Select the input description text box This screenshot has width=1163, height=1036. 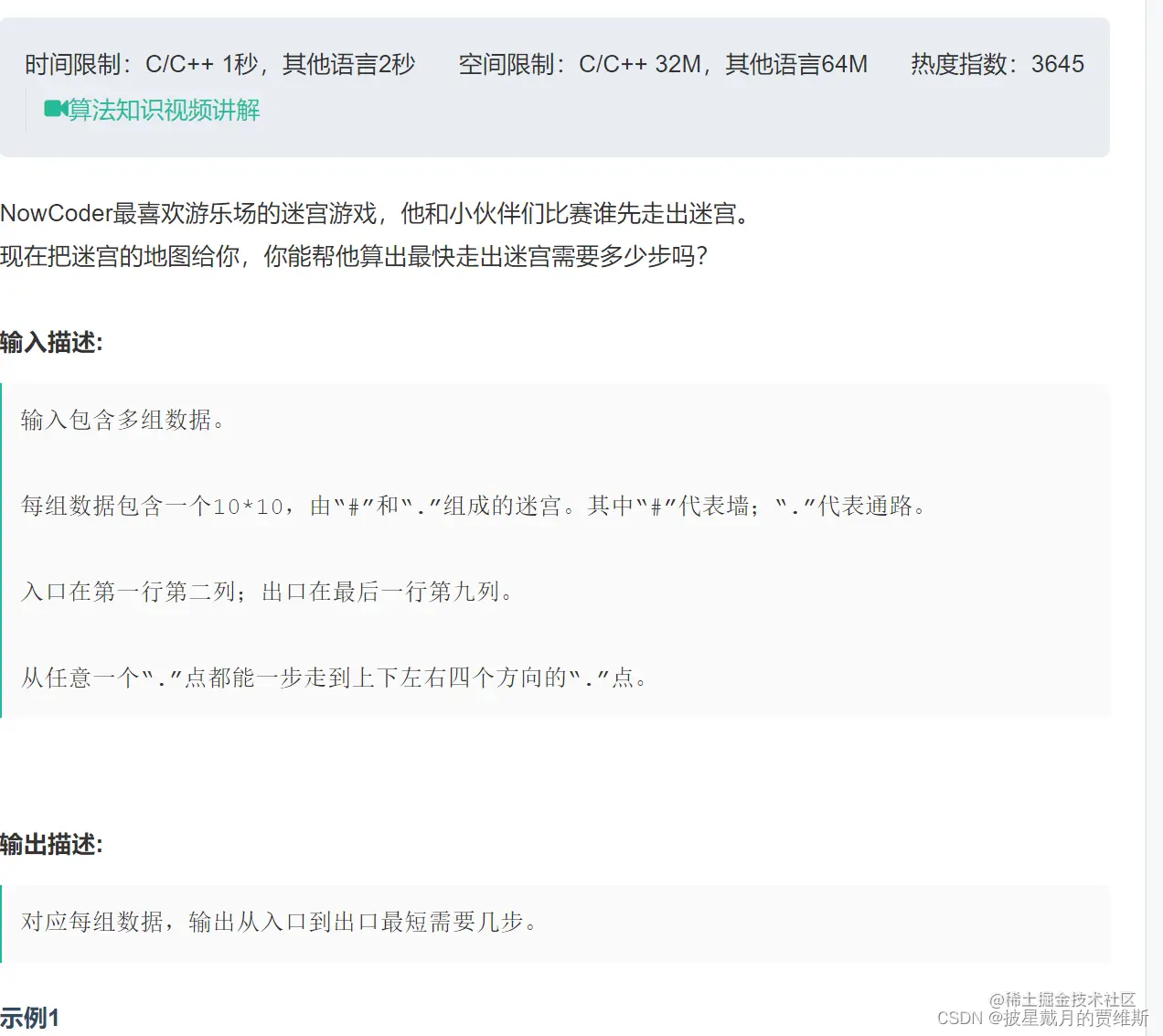click(x=558, y=549)
